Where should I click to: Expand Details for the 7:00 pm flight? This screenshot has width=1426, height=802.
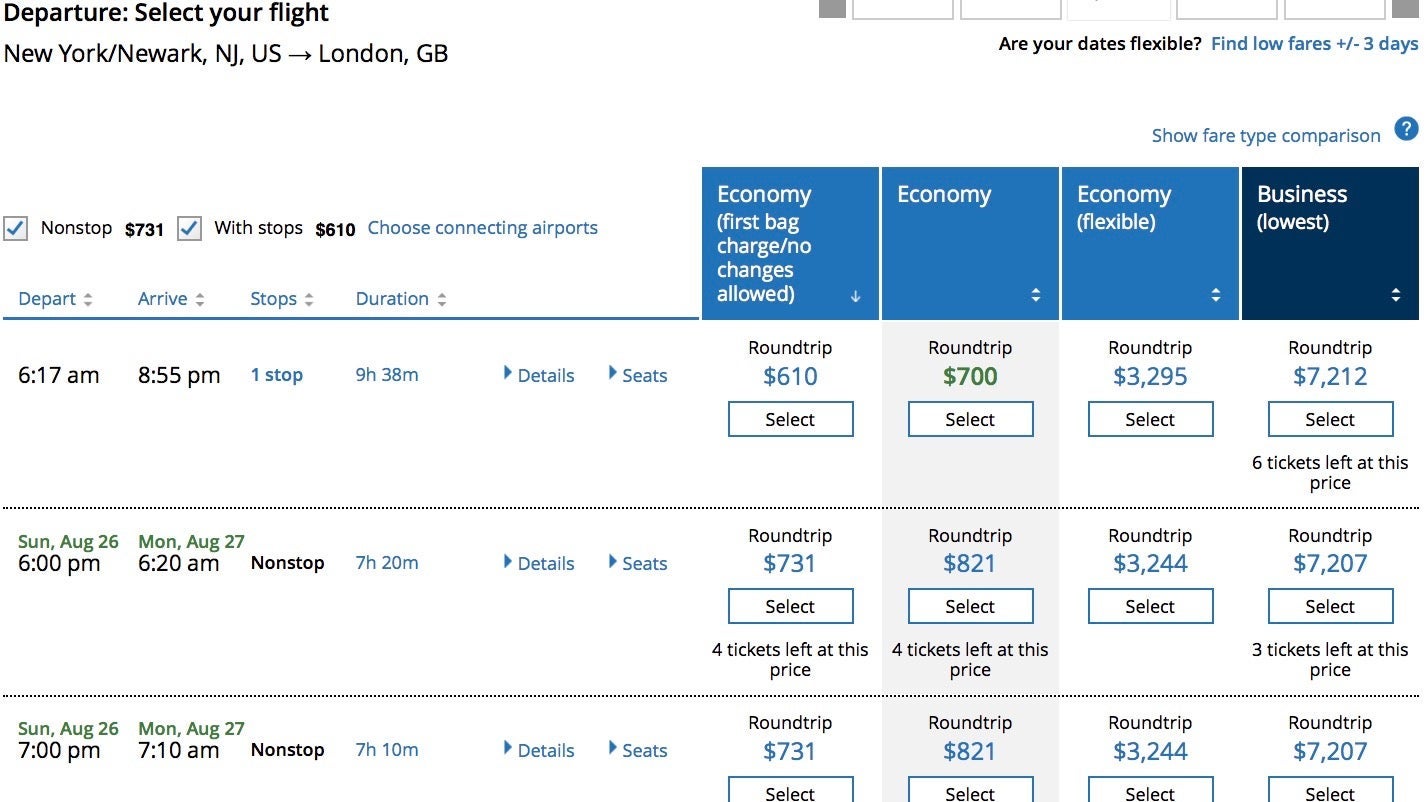point(539,750)
